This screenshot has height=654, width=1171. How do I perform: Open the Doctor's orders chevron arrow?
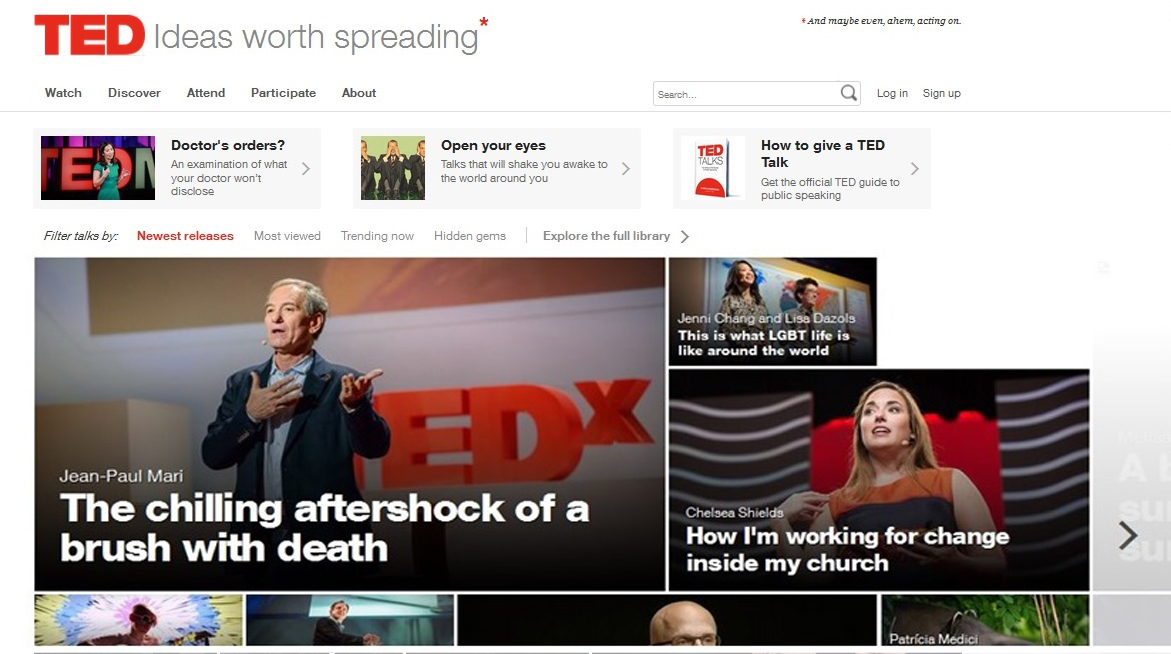[305, 169]
